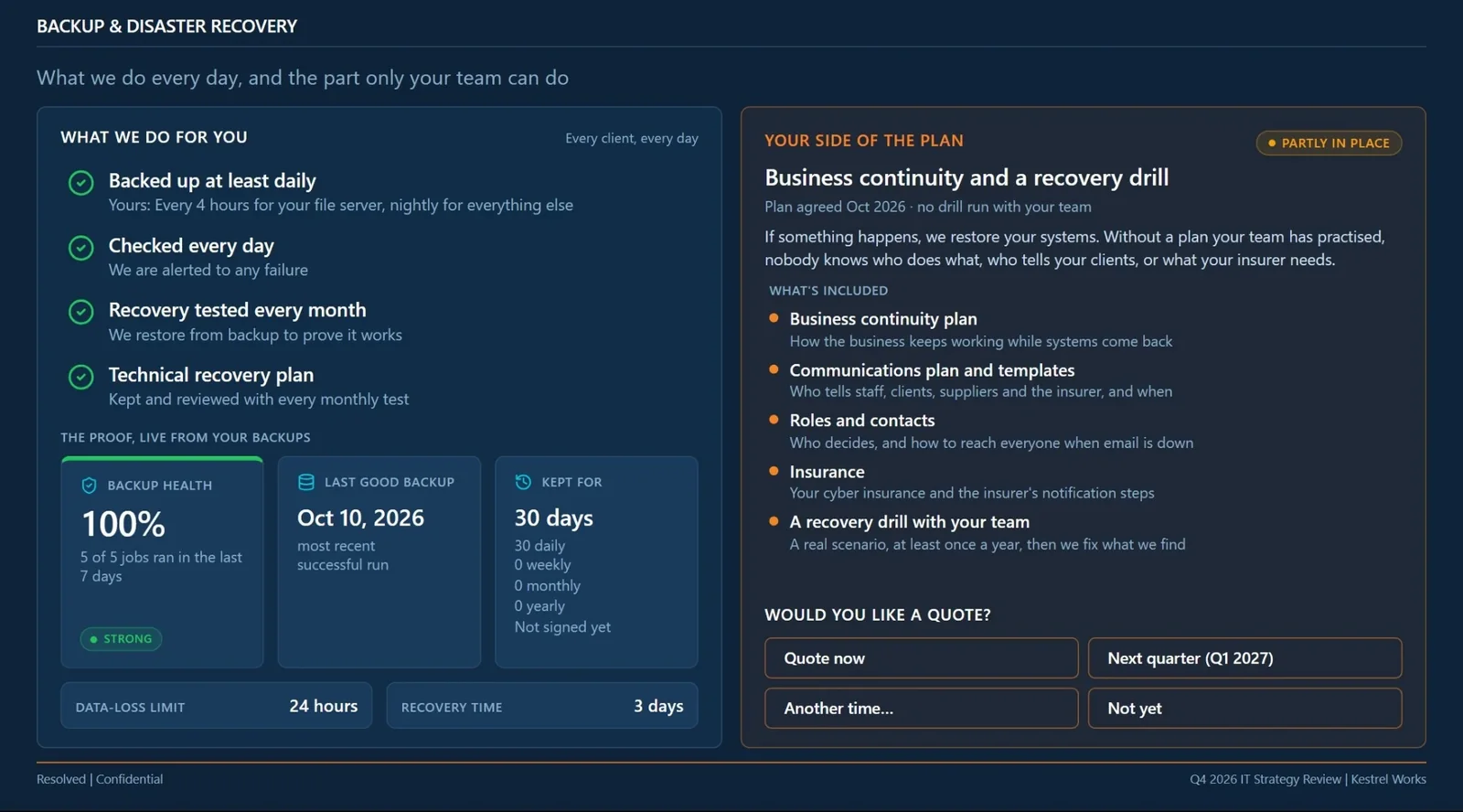
Task: Click the Data-loss limit 24 hours tile
Action: [217, 706]
